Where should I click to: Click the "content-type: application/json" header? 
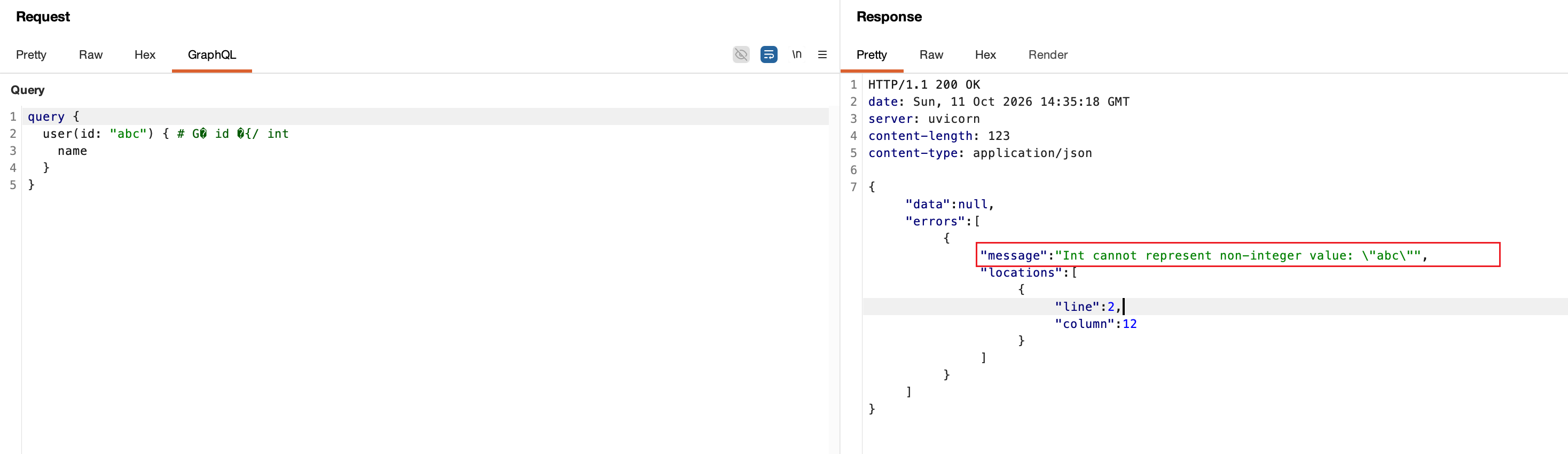[980, 153]
